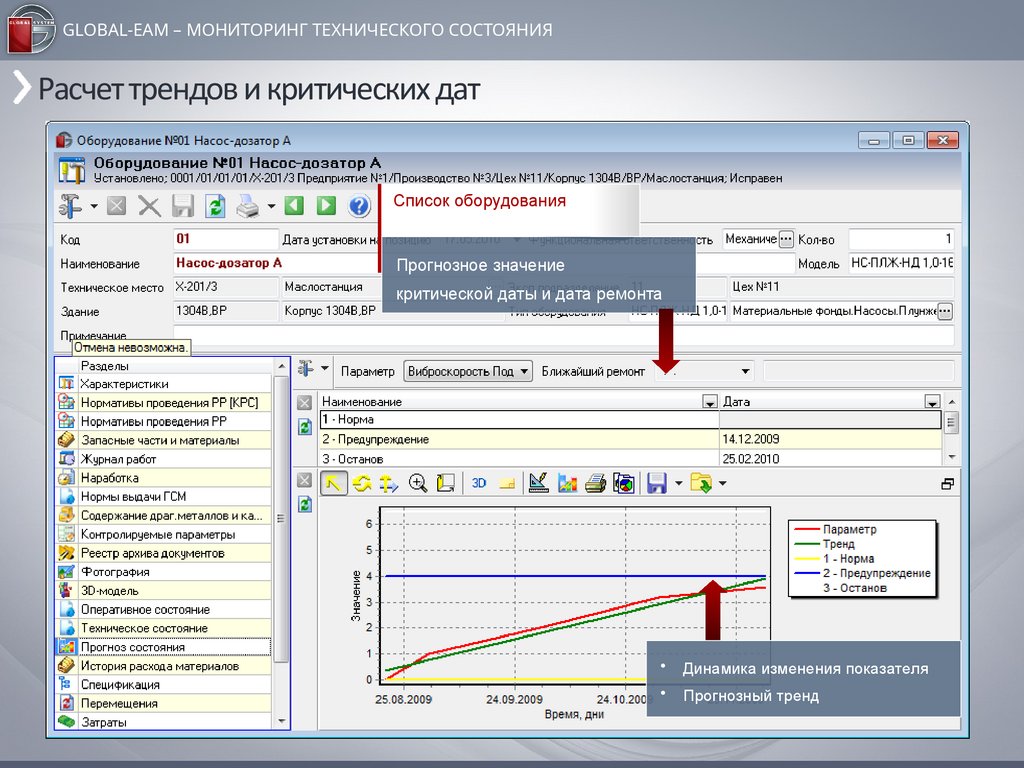Click the Код input field with 01

coord(226,239)
